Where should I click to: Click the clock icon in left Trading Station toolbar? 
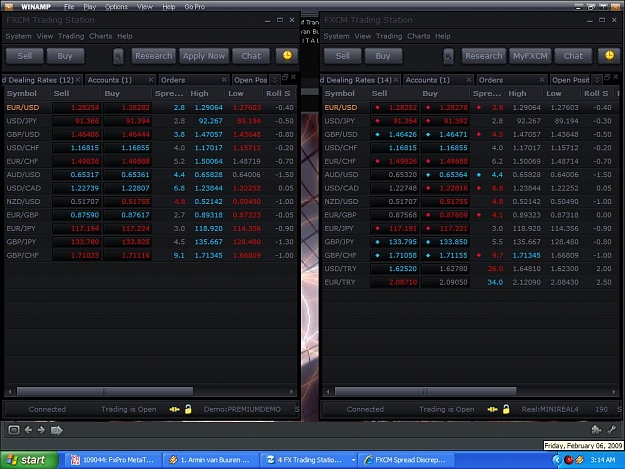coord(287,56)
